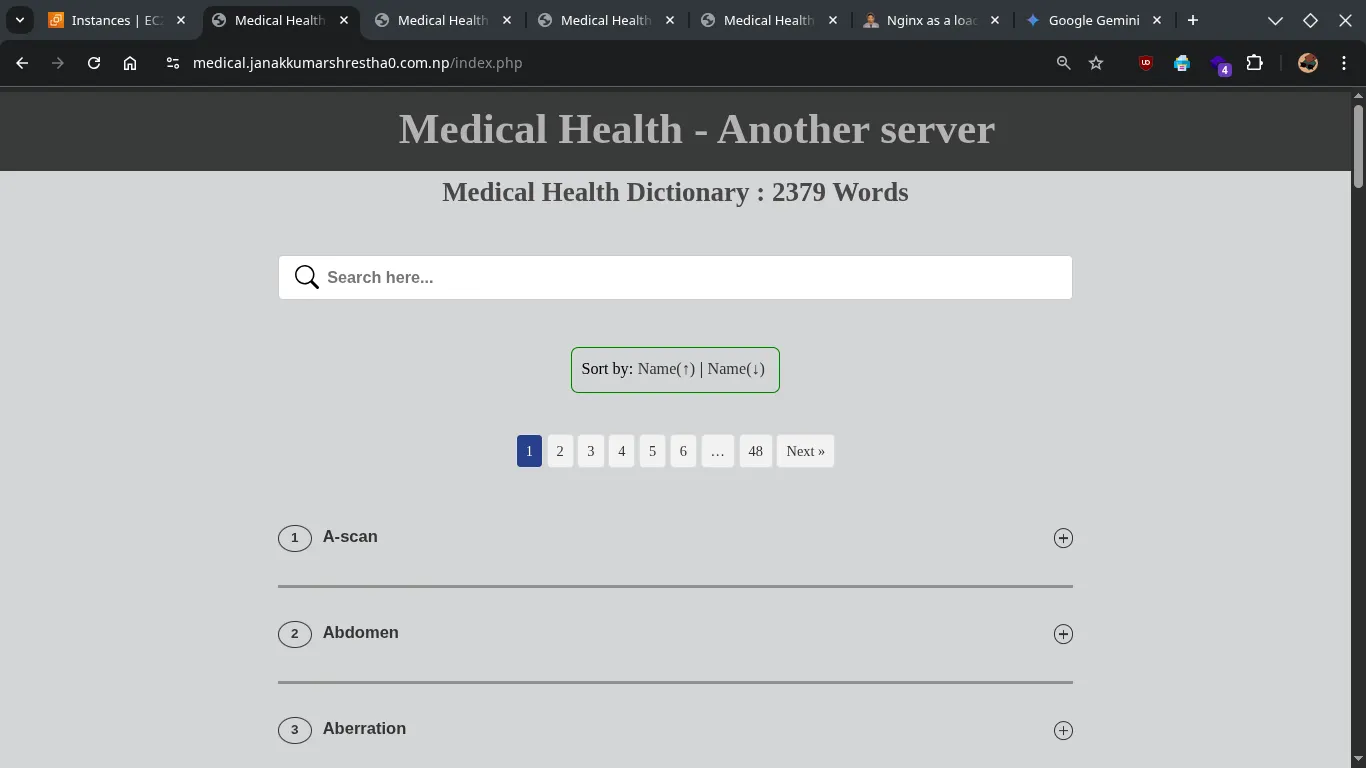Jump to page 48 of the dictionary
This screenshot has width=1366, height=768.
pos(755,451)
